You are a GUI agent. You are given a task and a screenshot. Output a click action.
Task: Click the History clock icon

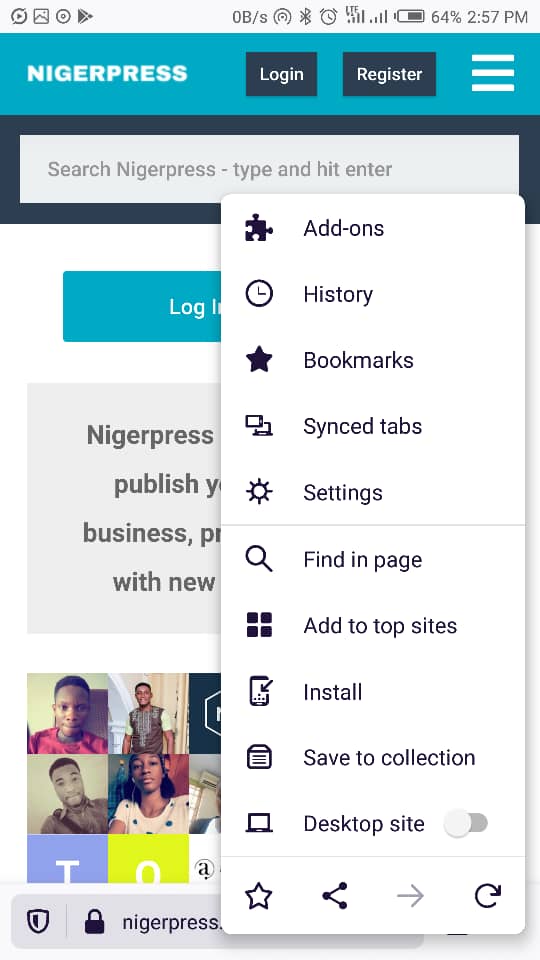[x=258, y=294]
